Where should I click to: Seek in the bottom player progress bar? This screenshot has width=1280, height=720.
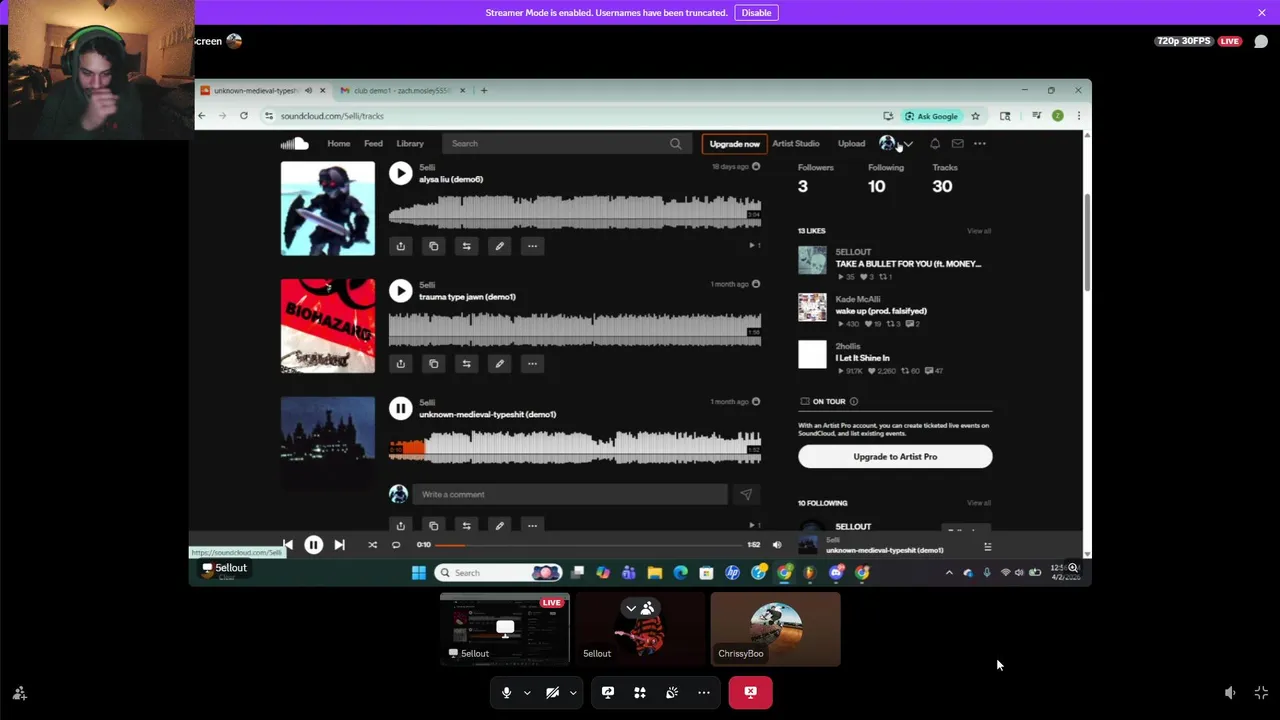589,545
